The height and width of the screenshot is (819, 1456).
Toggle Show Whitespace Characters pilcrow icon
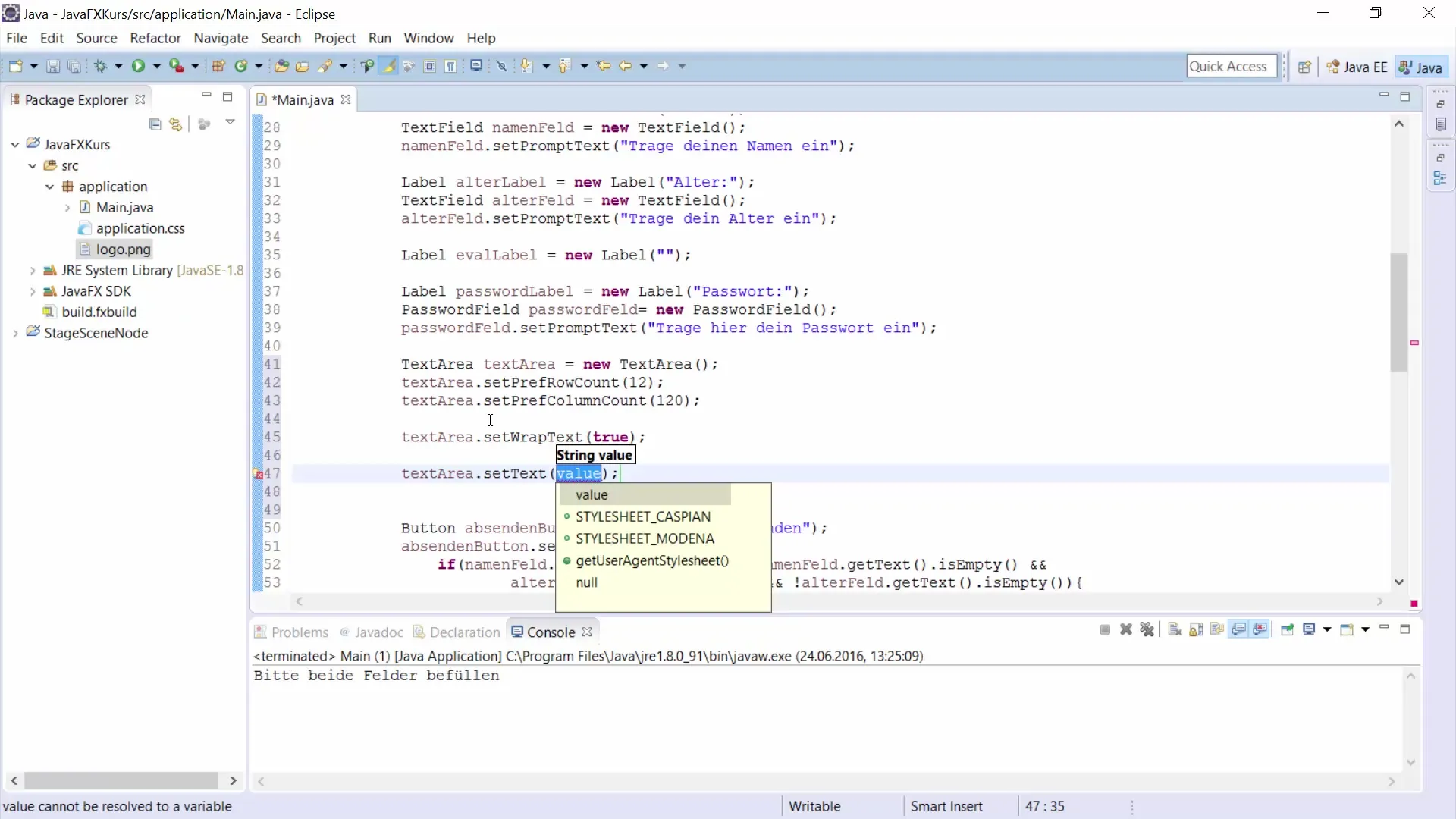pyautogui.click(x=450, y=66)
